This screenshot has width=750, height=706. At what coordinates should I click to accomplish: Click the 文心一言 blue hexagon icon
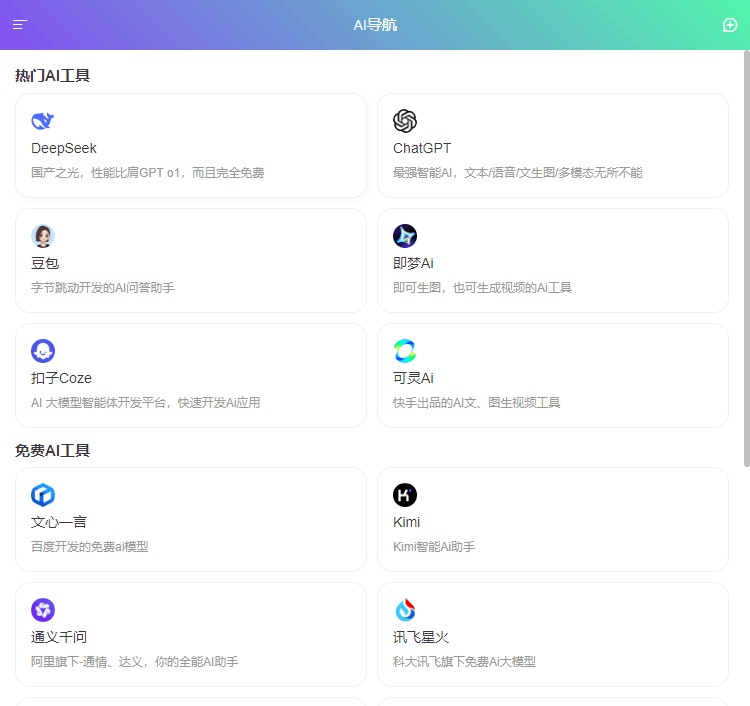[x=43, y=495]
